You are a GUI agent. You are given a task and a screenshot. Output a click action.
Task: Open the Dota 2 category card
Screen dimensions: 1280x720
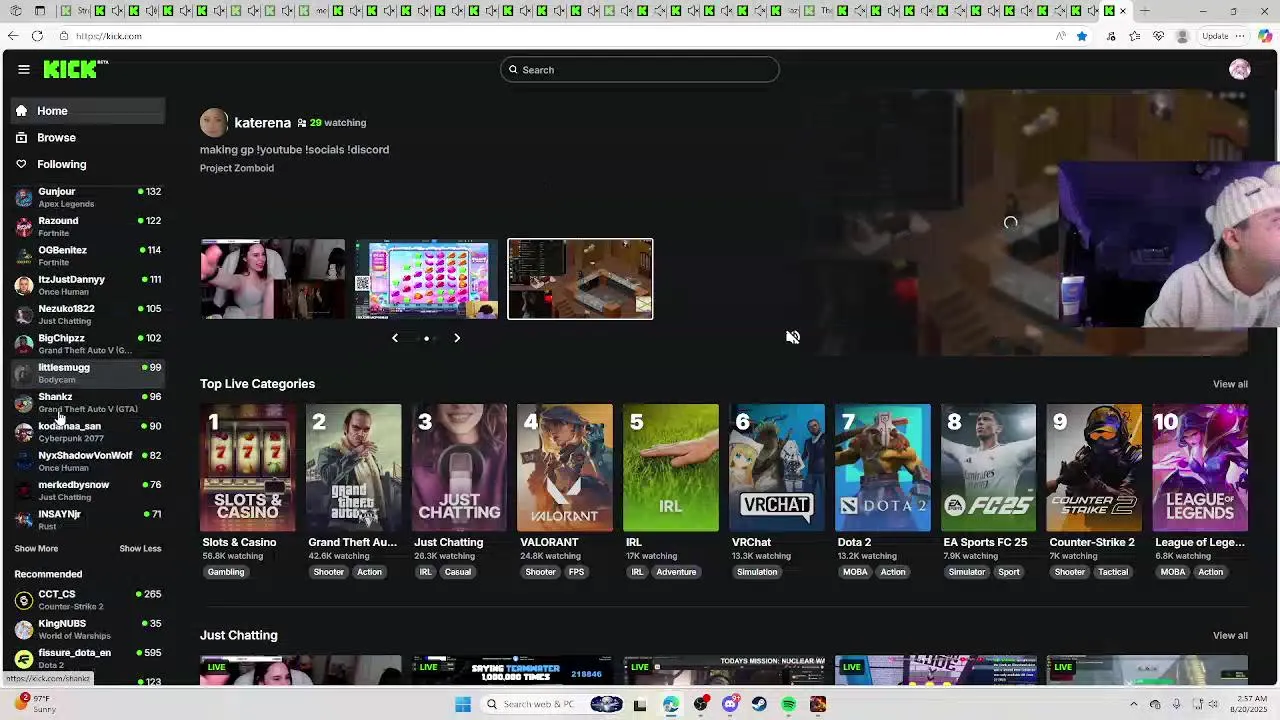click(x=883, y=467)
